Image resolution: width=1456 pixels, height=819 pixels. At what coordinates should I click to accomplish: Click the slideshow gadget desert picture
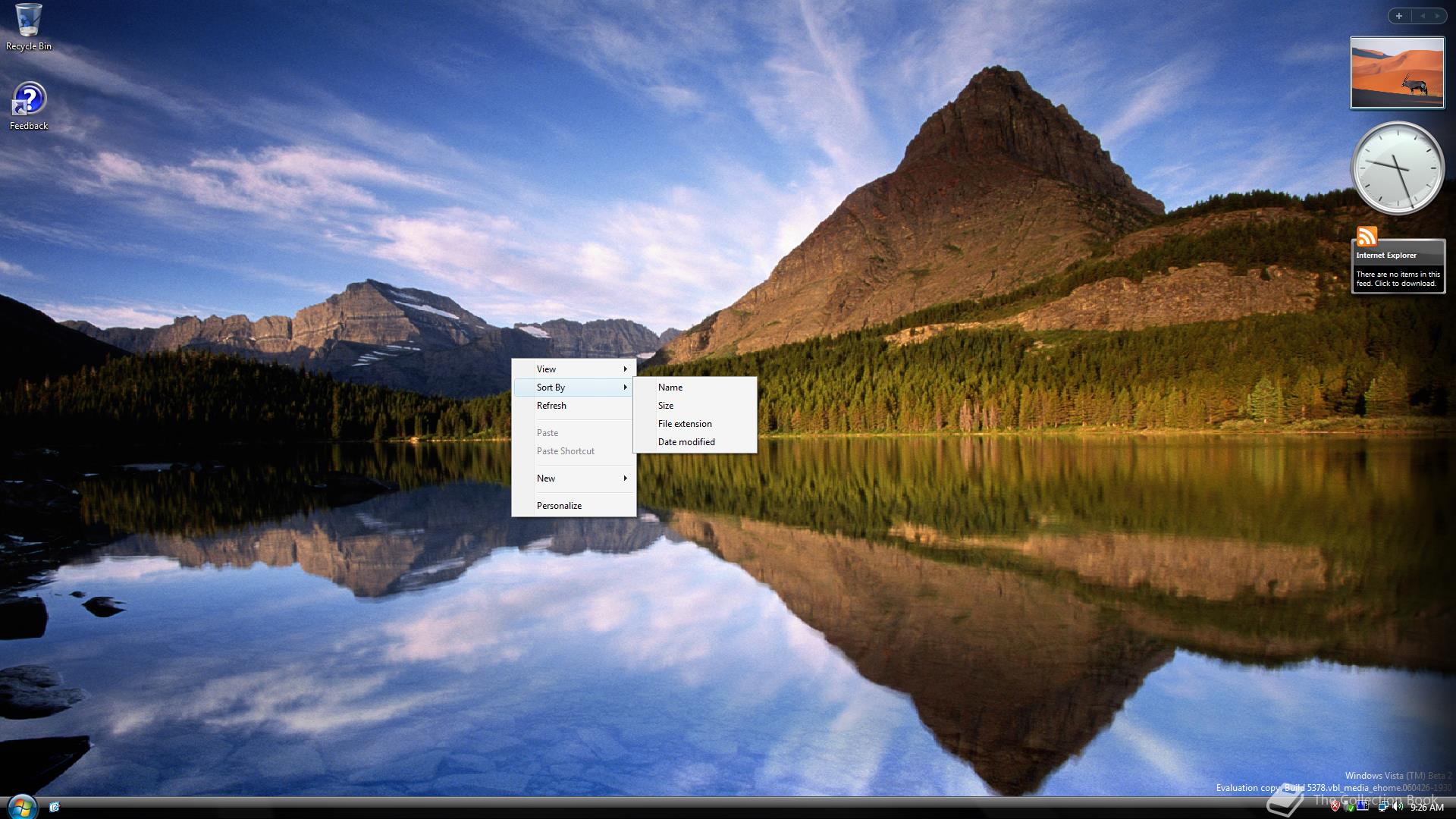(1397, 73)
